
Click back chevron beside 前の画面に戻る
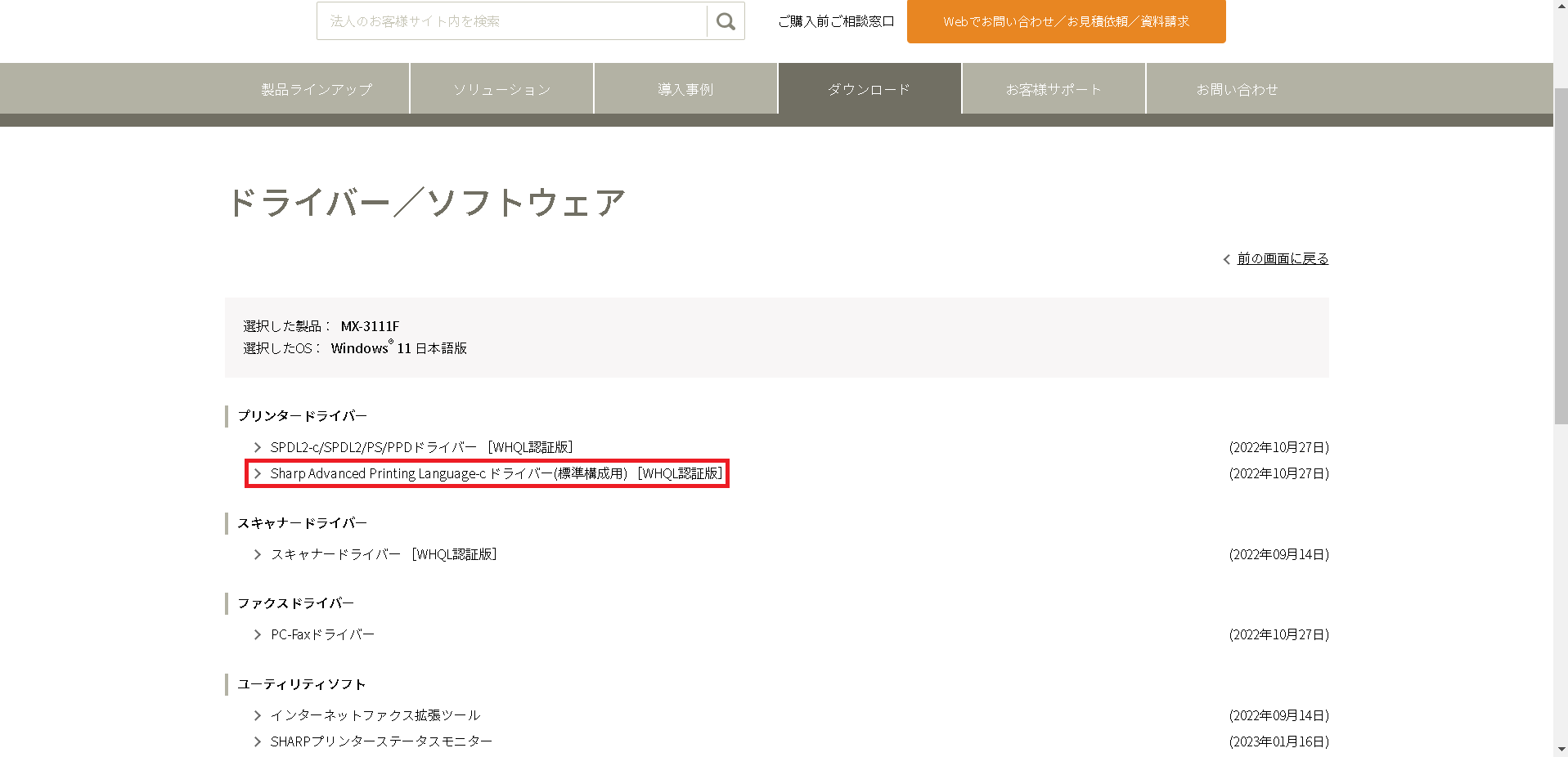point(1227,260)
